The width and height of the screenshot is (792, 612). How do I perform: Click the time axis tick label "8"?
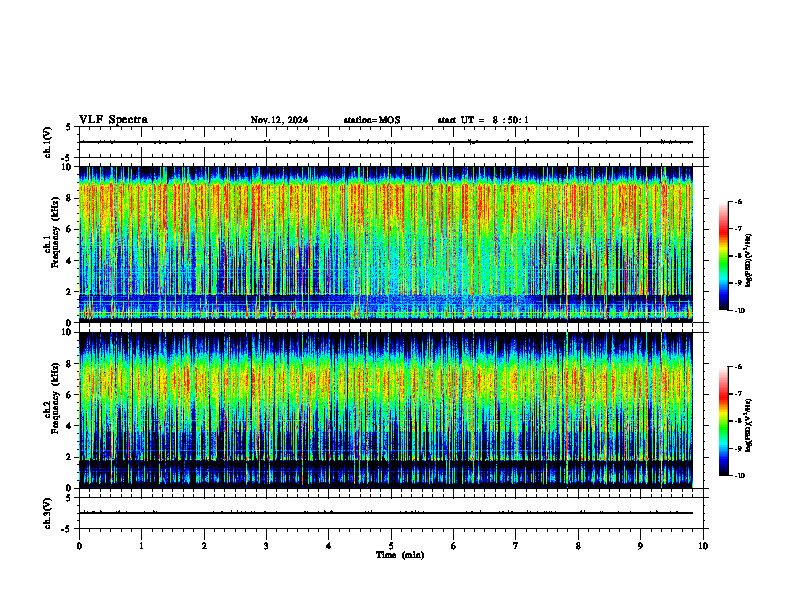[x=578, y=546]
